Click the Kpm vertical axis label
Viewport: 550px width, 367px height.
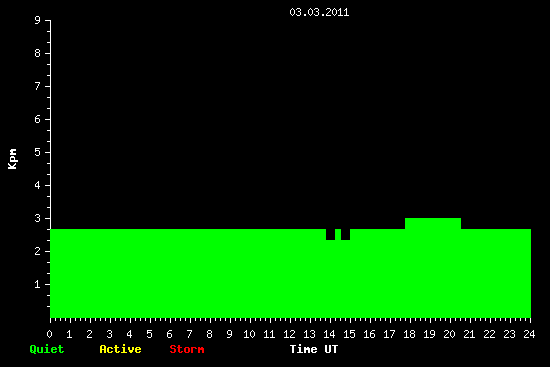pos(13,159)
